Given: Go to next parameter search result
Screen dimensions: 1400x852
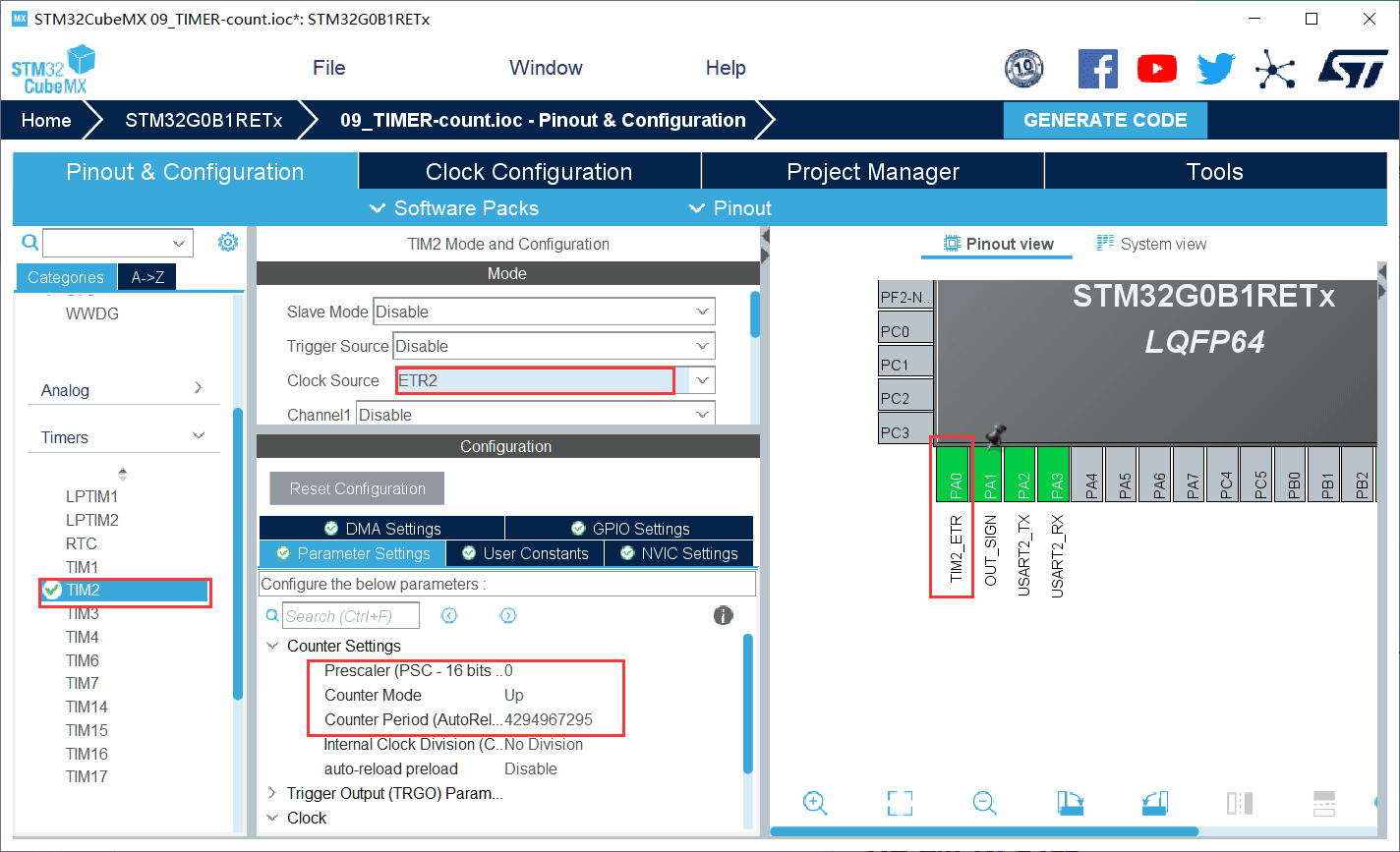Looking at the screenshot, I should pyautogui.click(x=508, y=616).
